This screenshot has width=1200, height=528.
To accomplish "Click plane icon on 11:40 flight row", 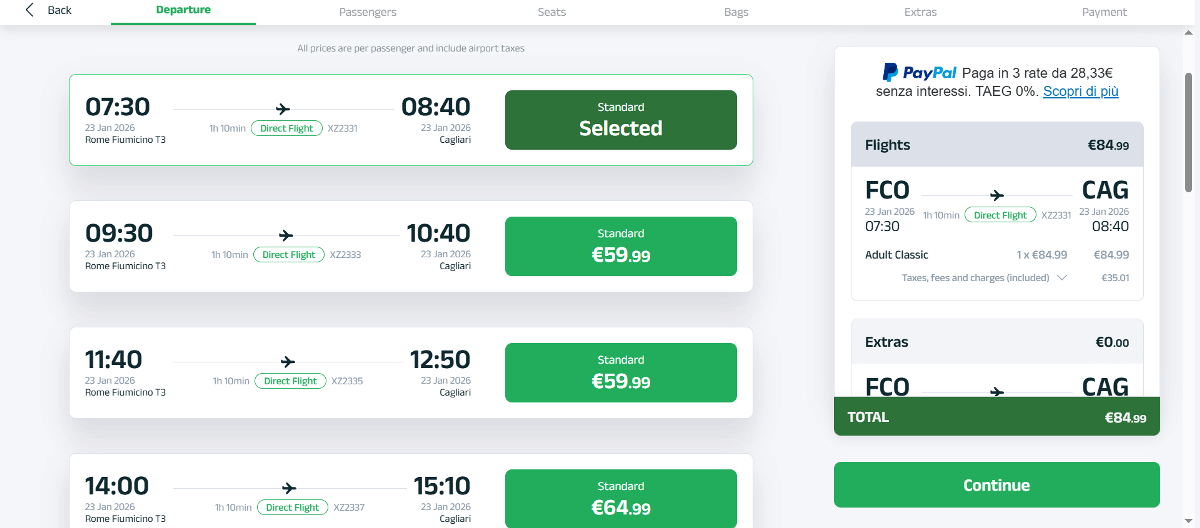I will [x=288, y=362].
